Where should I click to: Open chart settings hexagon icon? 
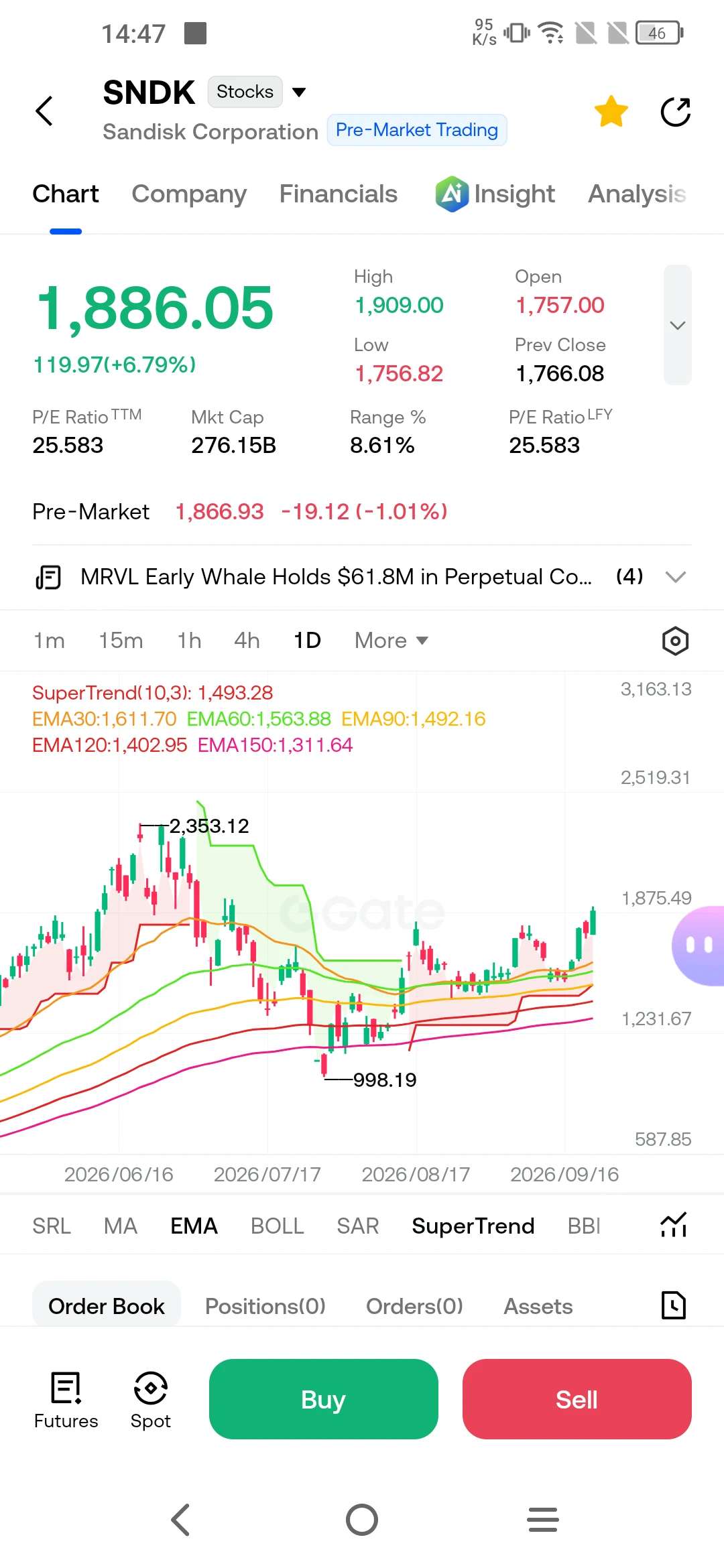[x=675, y=641]
